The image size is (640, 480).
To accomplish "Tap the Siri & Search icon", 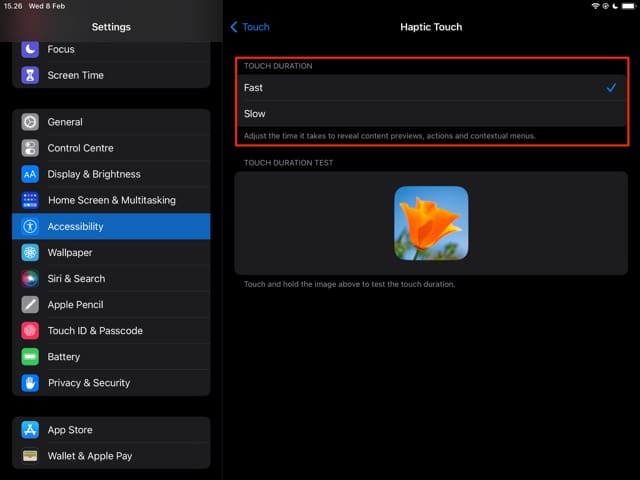I will pyautogui.click(x=30, y=279).
